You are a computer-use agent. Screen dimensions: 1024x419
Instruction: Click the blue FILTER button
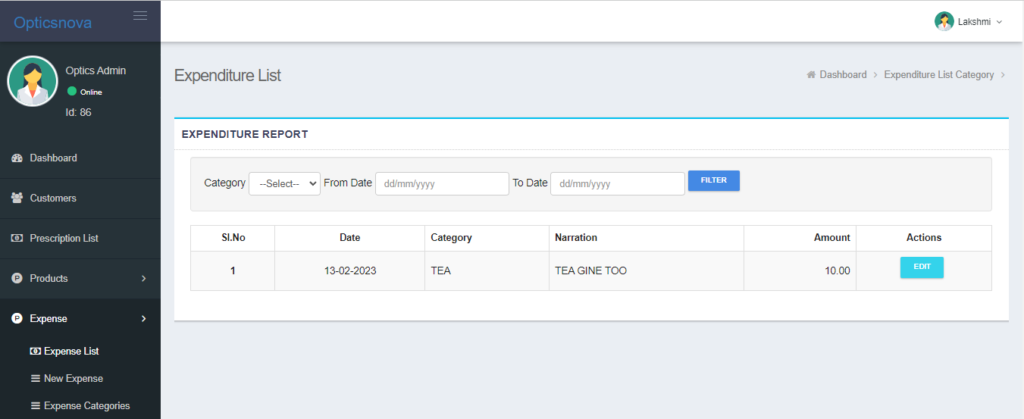click(x=714, y=181)
